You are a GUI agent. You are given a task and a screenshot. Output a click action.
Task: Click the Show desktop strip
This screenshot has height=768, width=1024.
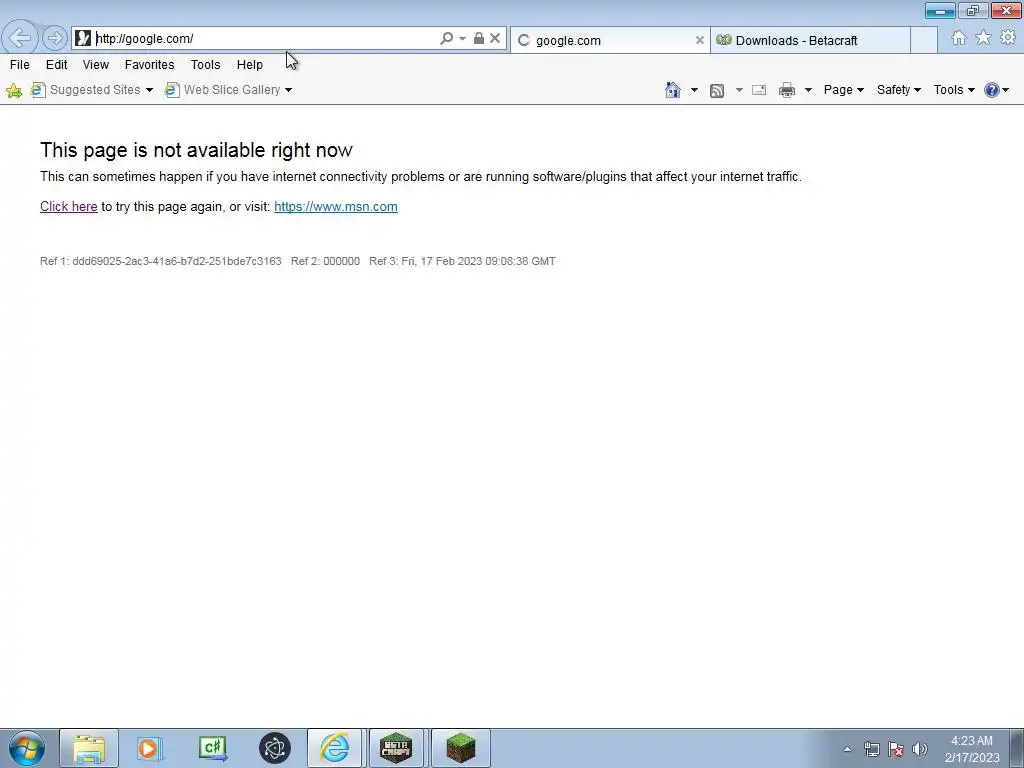[x=1016, y=748]
